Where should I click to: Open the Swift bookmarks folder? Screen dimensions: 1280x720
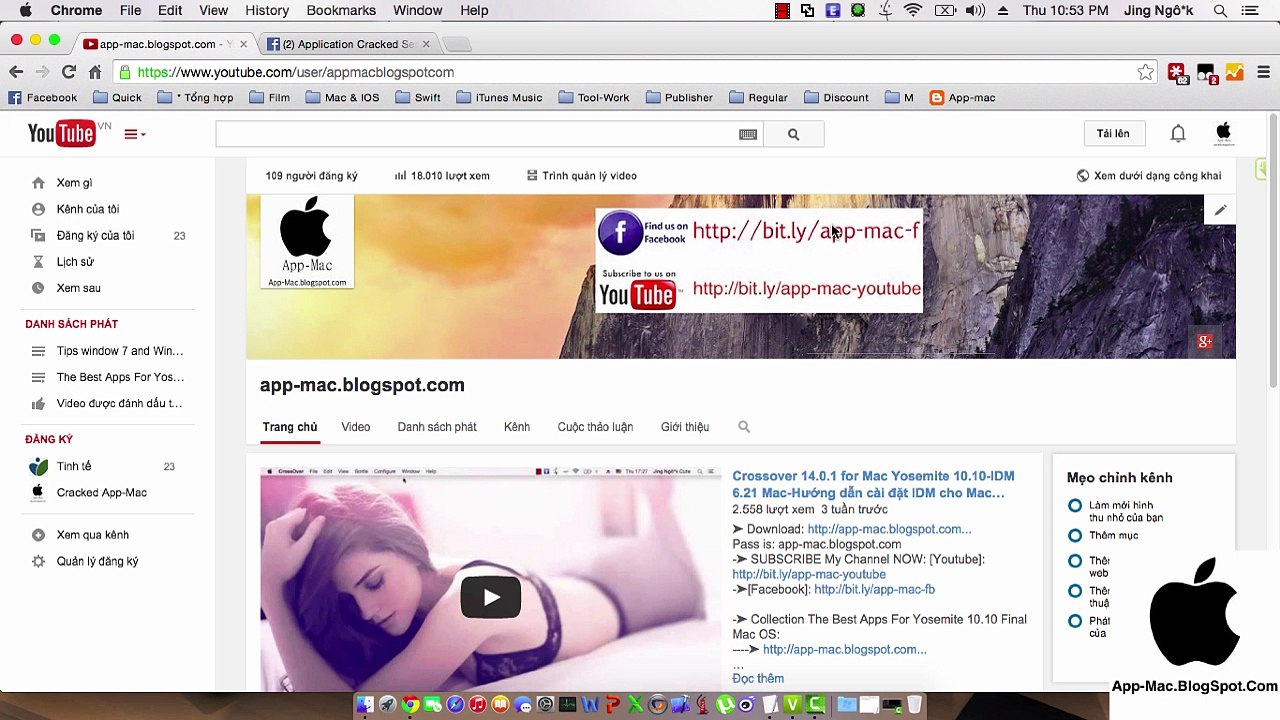418,97
